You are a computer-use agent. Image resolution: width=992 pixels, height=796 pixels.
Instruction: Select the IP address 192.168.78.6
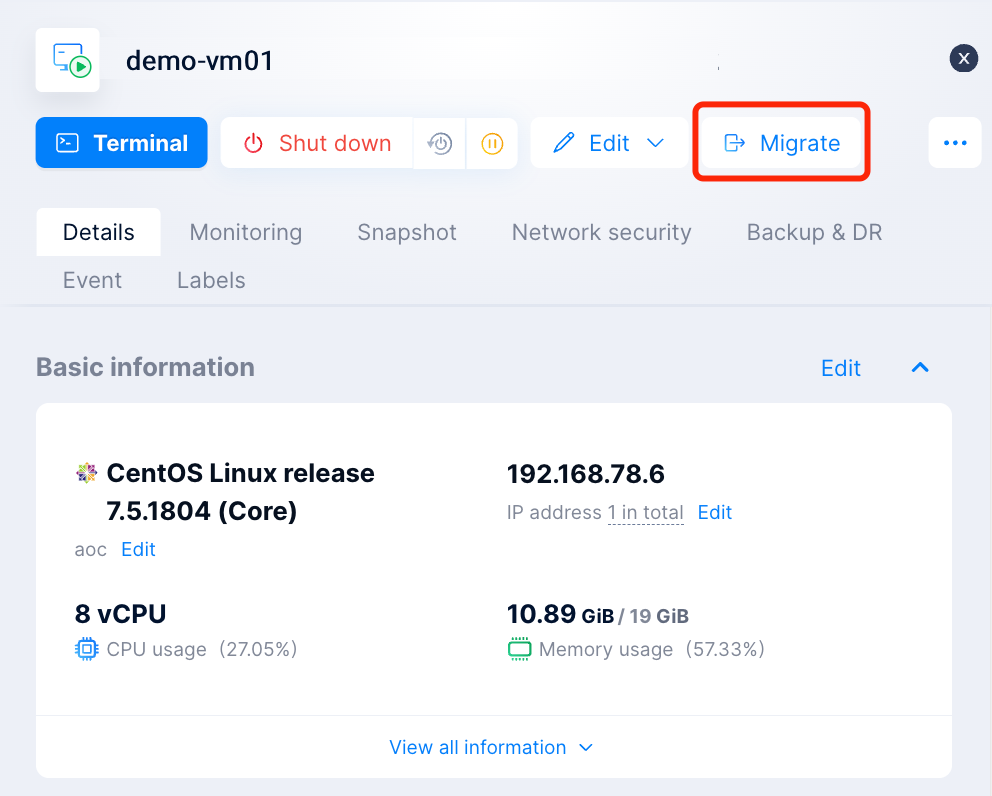(x=586, y=474)
